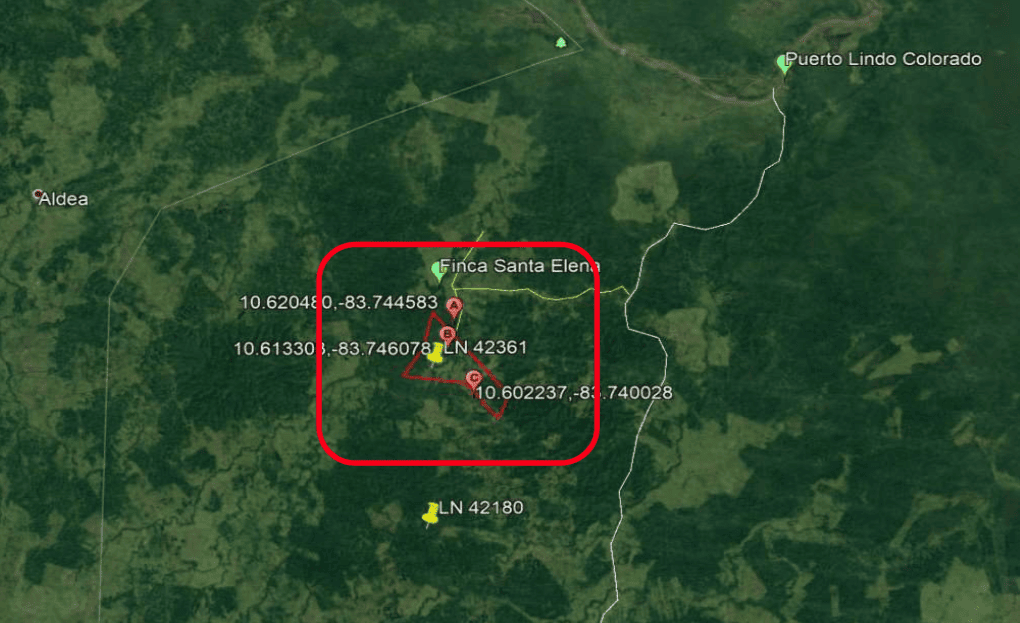Select the LN 42180 label text
The image size is (1020, 623).
click(481, 507)
